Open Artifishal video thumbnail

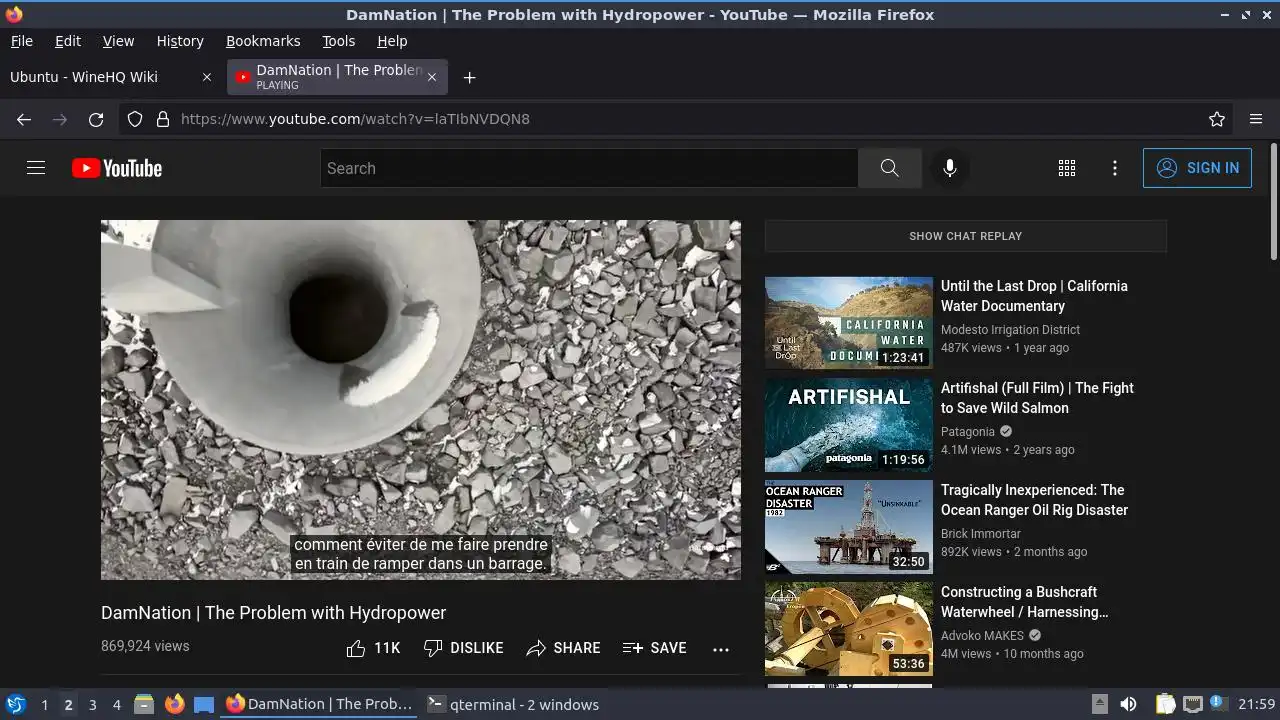849,425
